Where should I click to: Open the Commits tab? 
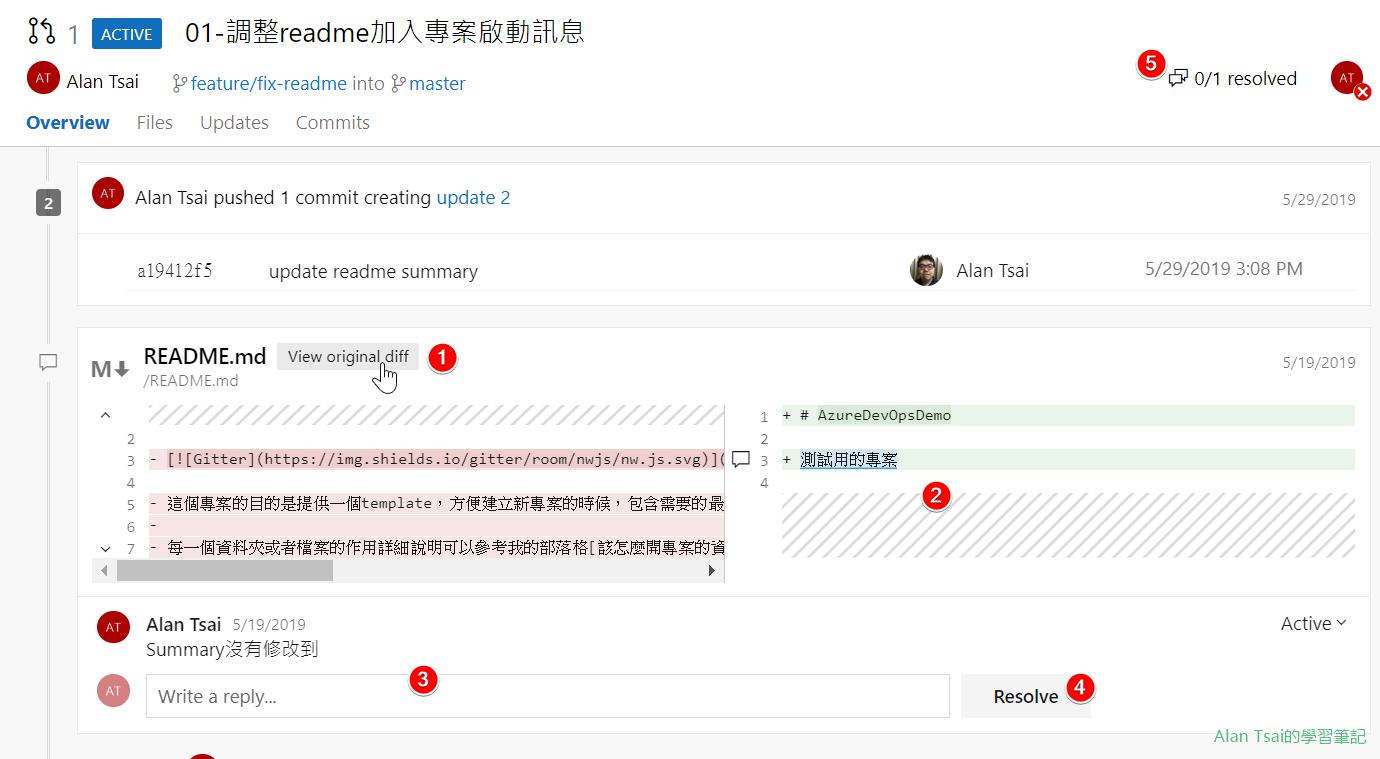pyautogui.click(x=333, y=122)
